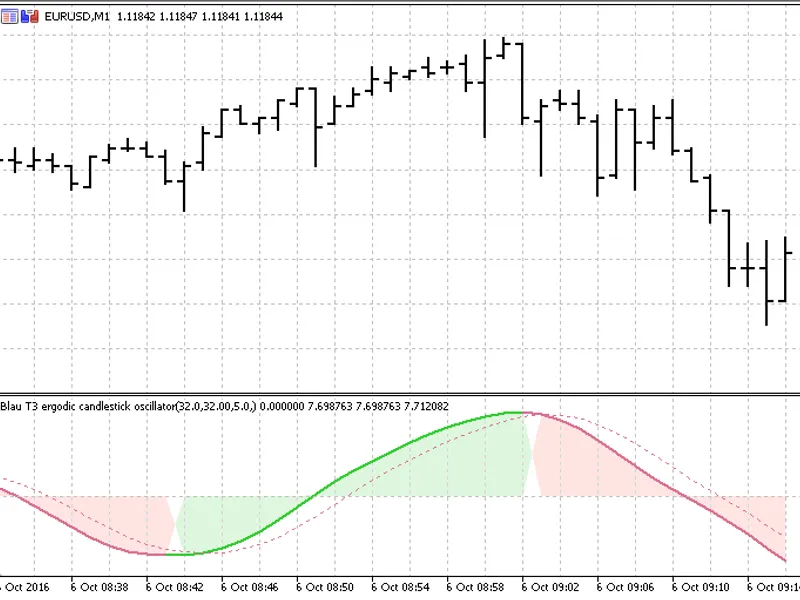Viewport: 800px width, 600px height.
Task: Select the tallest price bar at chart peak
Action: tap(485, 88)
